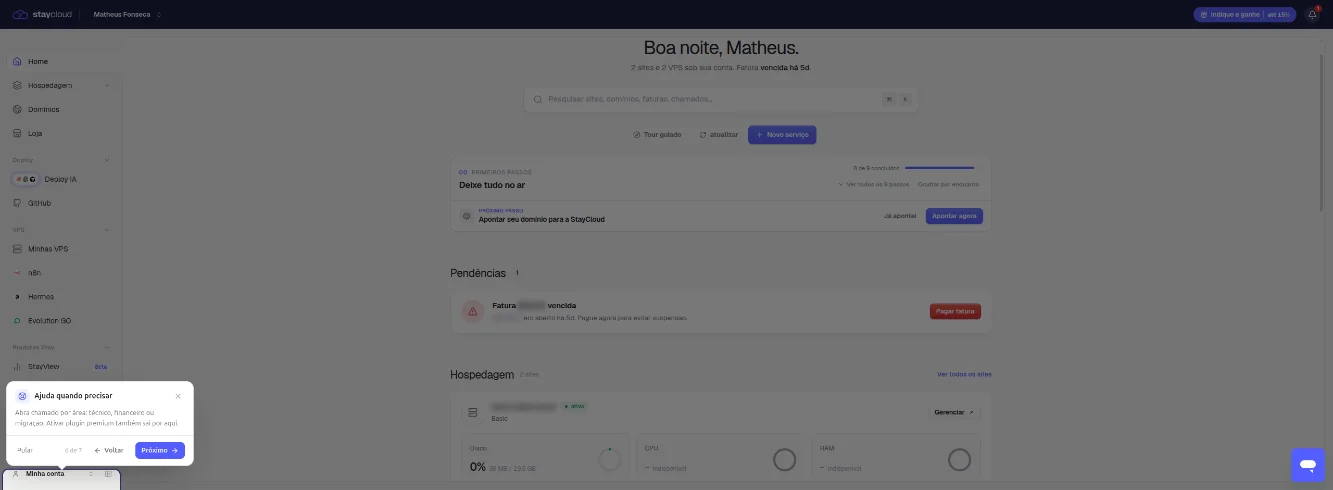Open the StayCloud logo home link
This screenshot has height=490, width=1333.
(x=43, y=15)
